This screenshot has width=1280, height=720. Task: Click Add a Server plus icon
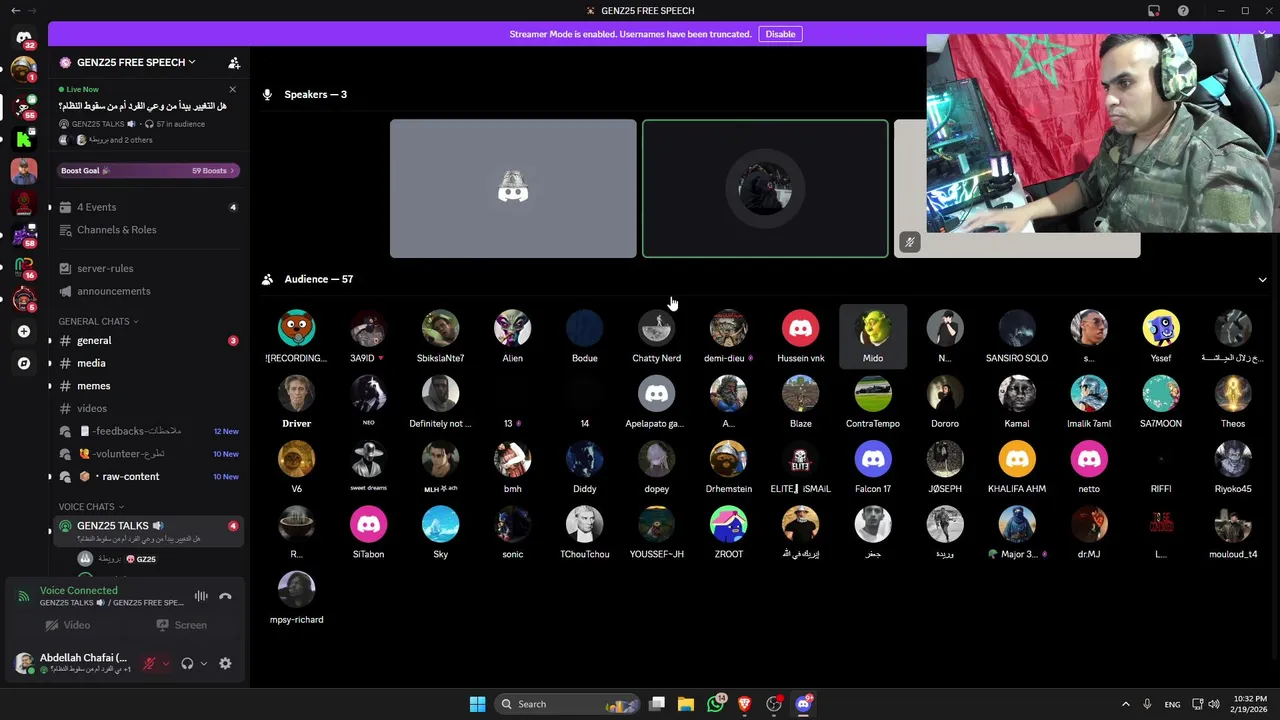24,331
